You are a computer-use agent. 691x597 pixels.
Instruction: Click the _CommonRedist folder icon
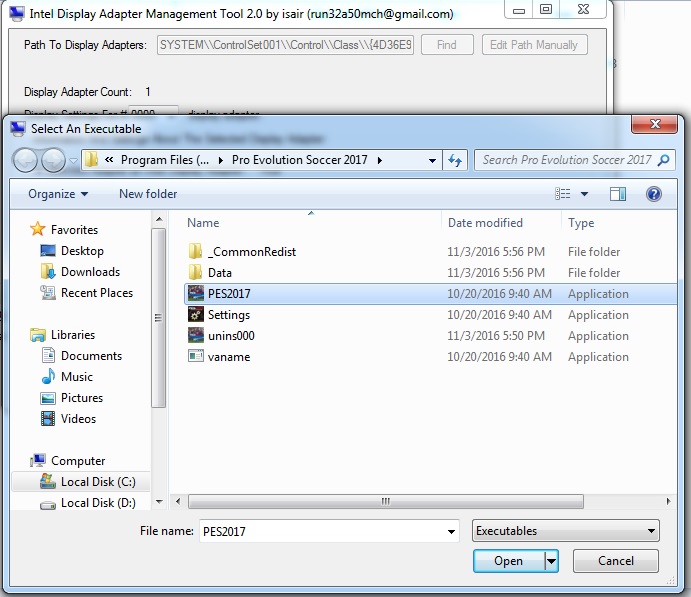point(195,252)
